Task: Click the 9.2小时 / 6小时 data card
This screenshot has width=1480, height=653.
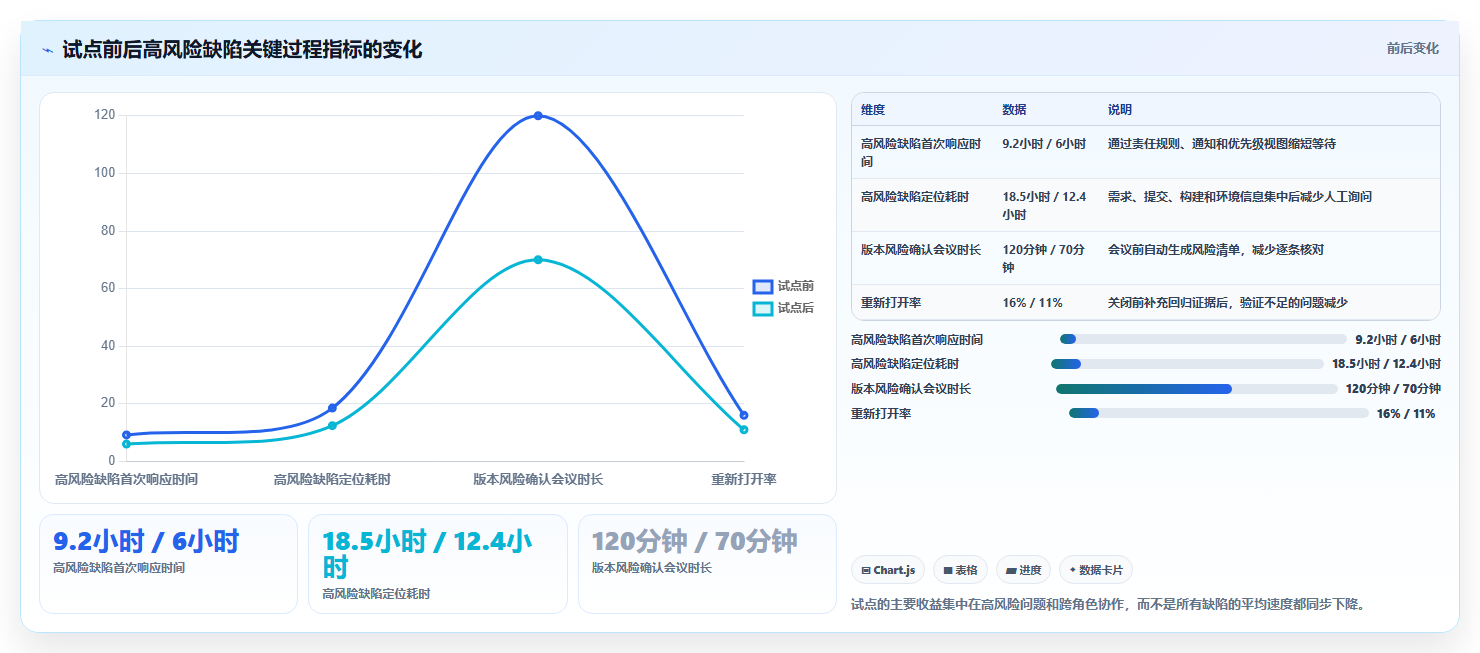Action: point(168,563)
